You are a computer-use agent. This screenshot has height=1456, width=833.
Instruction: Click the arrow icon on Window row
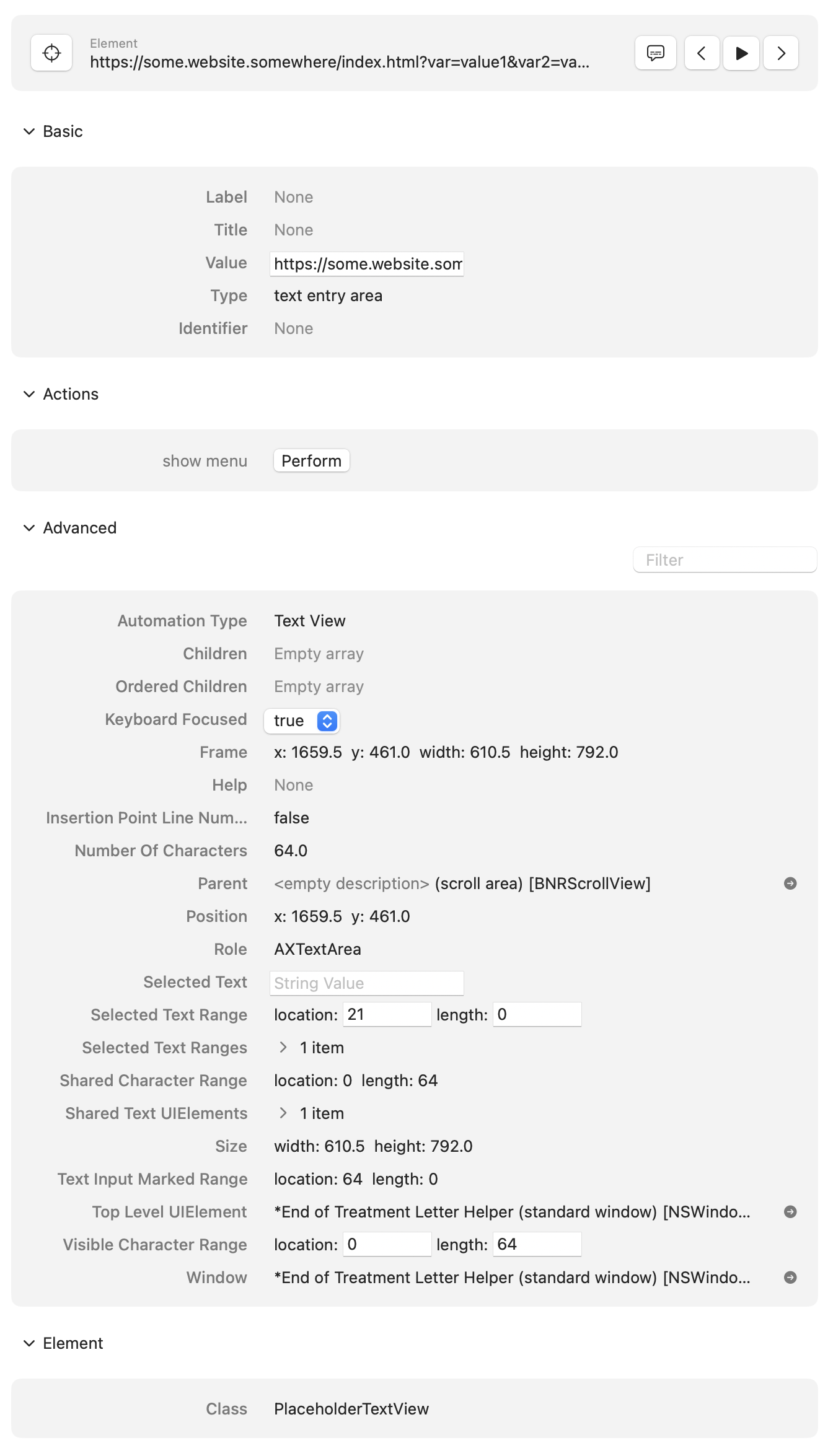790,1278
